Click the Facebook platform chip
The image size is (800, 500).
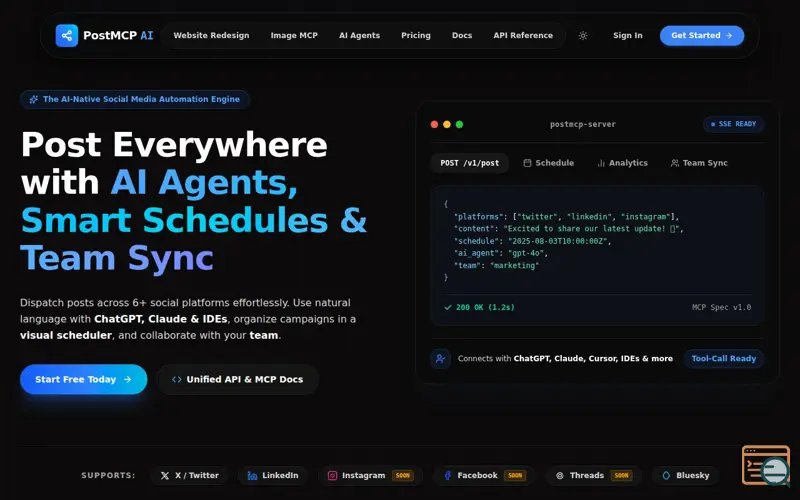coord(484,476)
